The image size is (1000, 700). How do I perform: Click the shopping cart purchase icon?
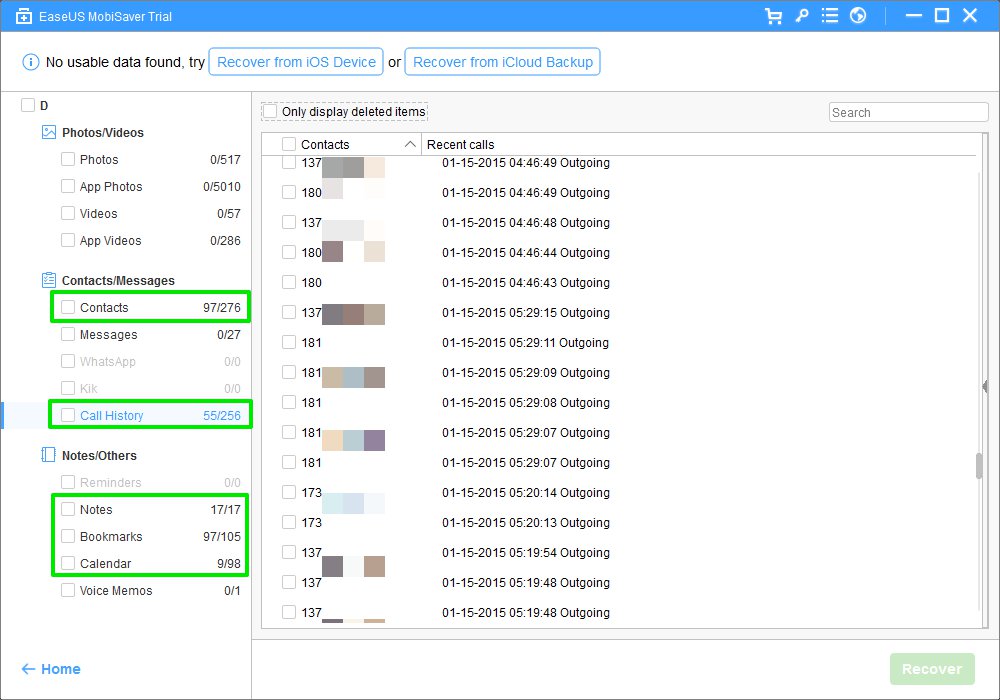coord(773,16)
